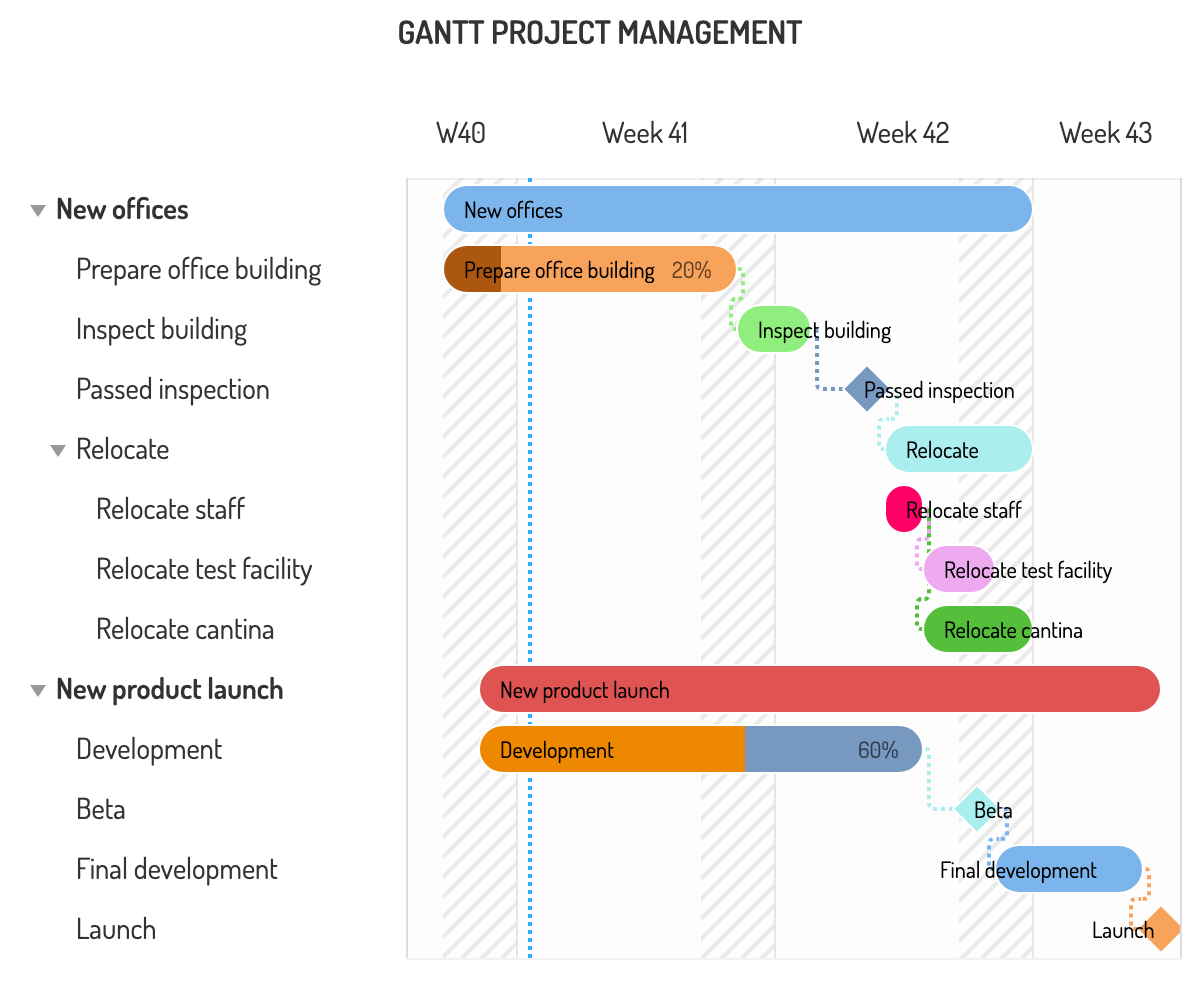The width and height of the screenshot is (1200, 988).
Task: Select the violet Relocate test facility bar
Action: (x=957, y=569)
